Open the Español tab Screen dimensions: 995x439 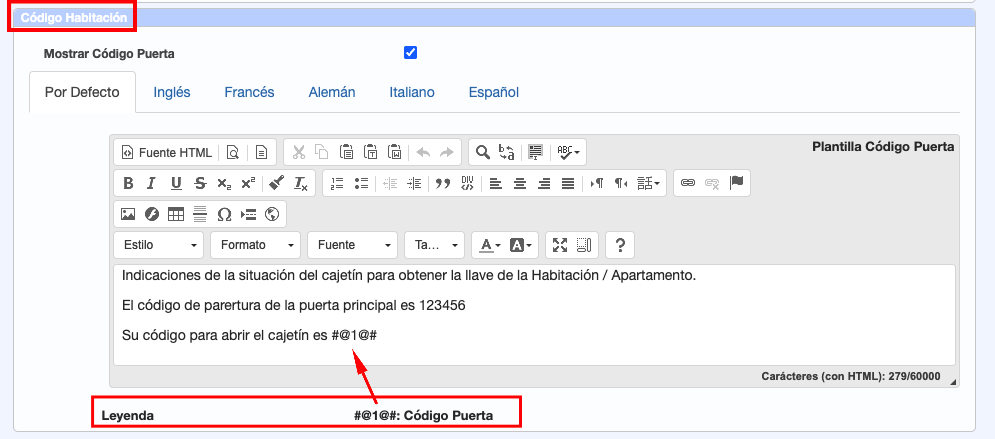494,92
